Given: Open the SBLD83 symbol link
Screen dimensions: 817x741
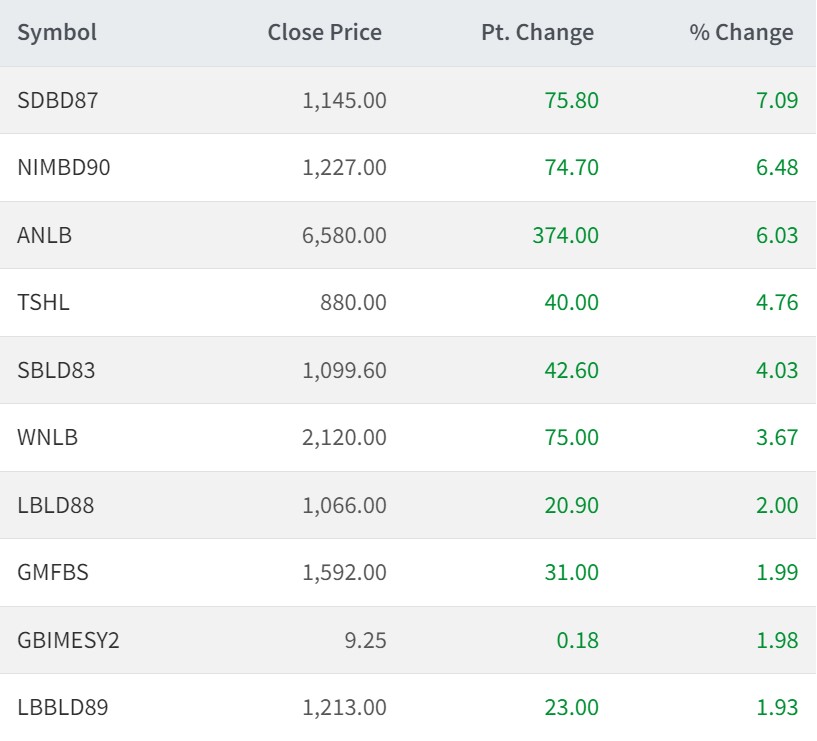Looking at the screenshot, I should (x=57, y=370).
